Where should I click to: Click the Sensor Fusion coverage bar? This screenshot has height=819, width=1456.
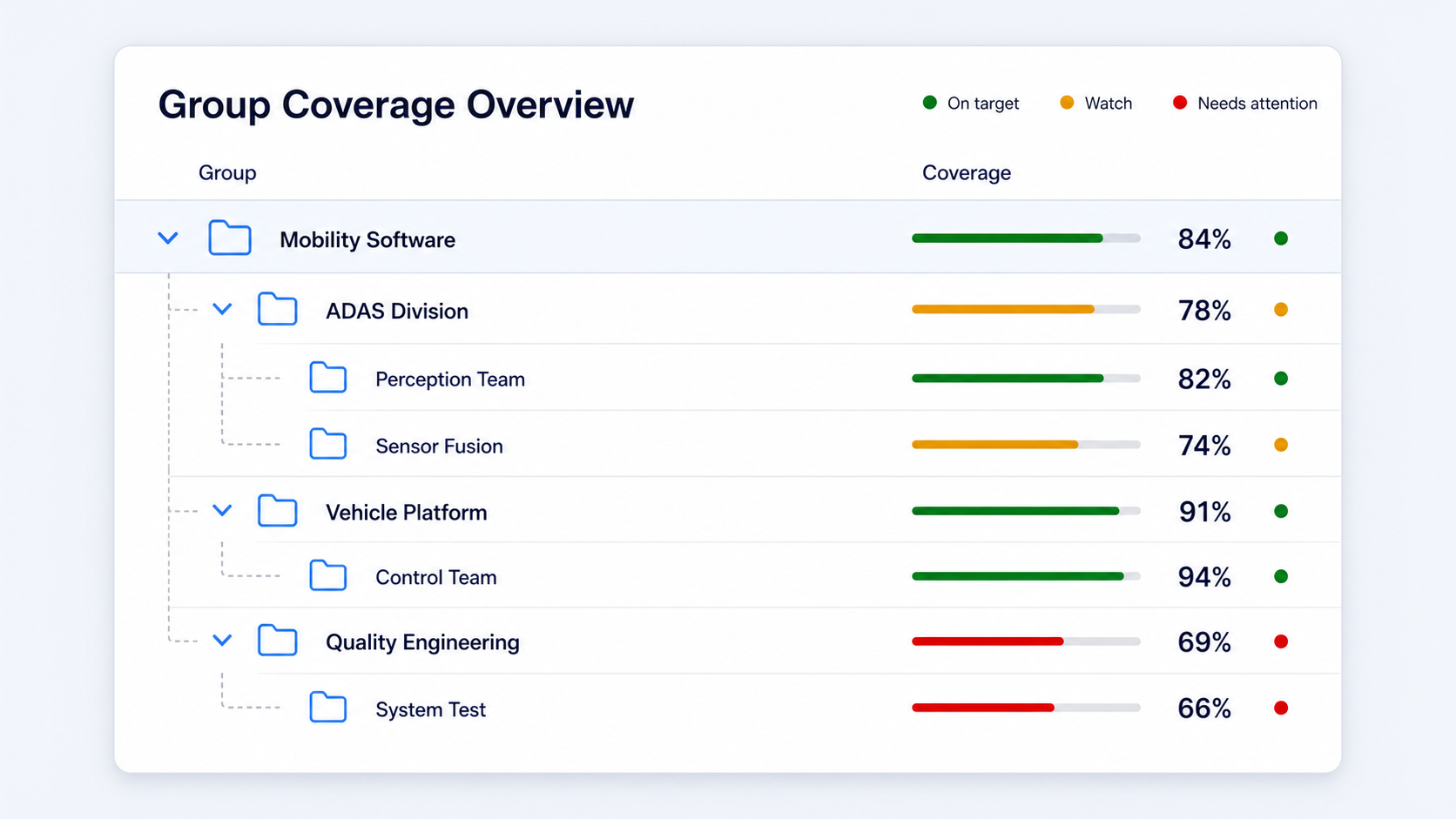coord(1026,445)
